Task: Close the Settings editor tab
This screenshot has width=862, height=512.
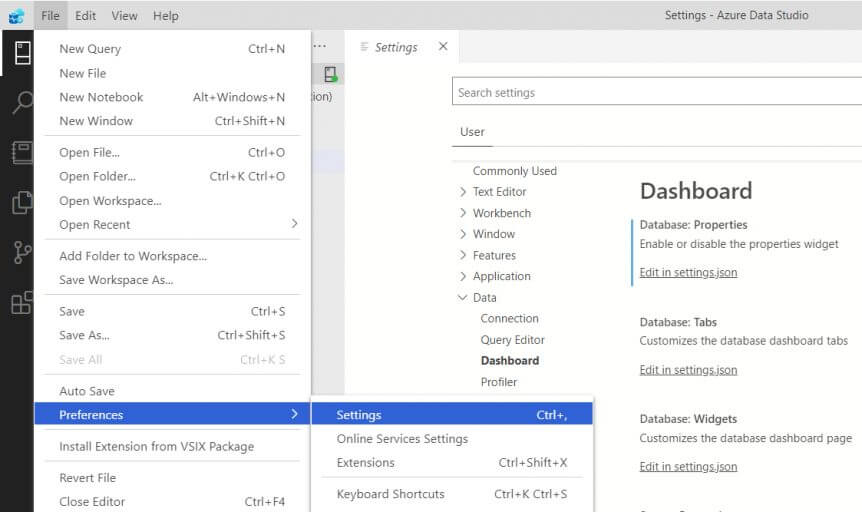Action: (443, 47)
